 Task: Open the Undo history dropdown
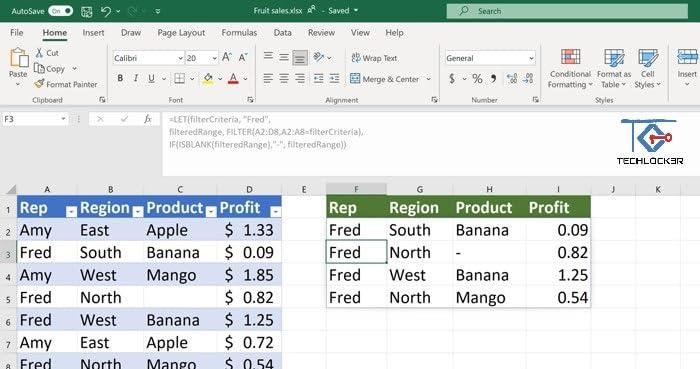(x=118, y=12)
